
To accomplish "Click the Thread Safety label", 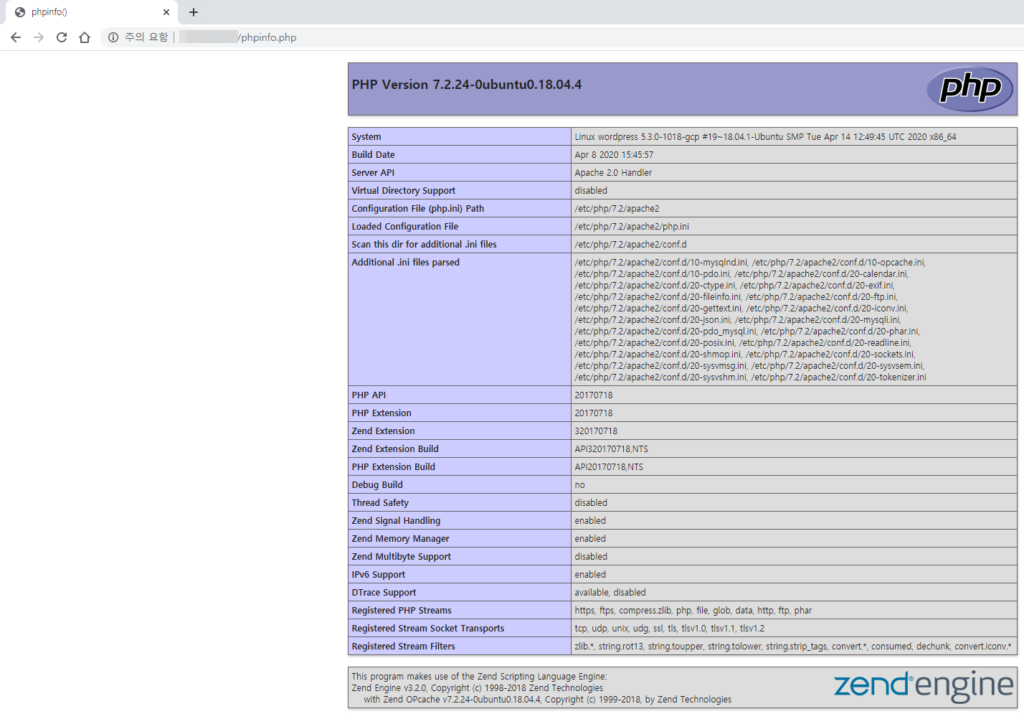I will click(x=380, y=503).
